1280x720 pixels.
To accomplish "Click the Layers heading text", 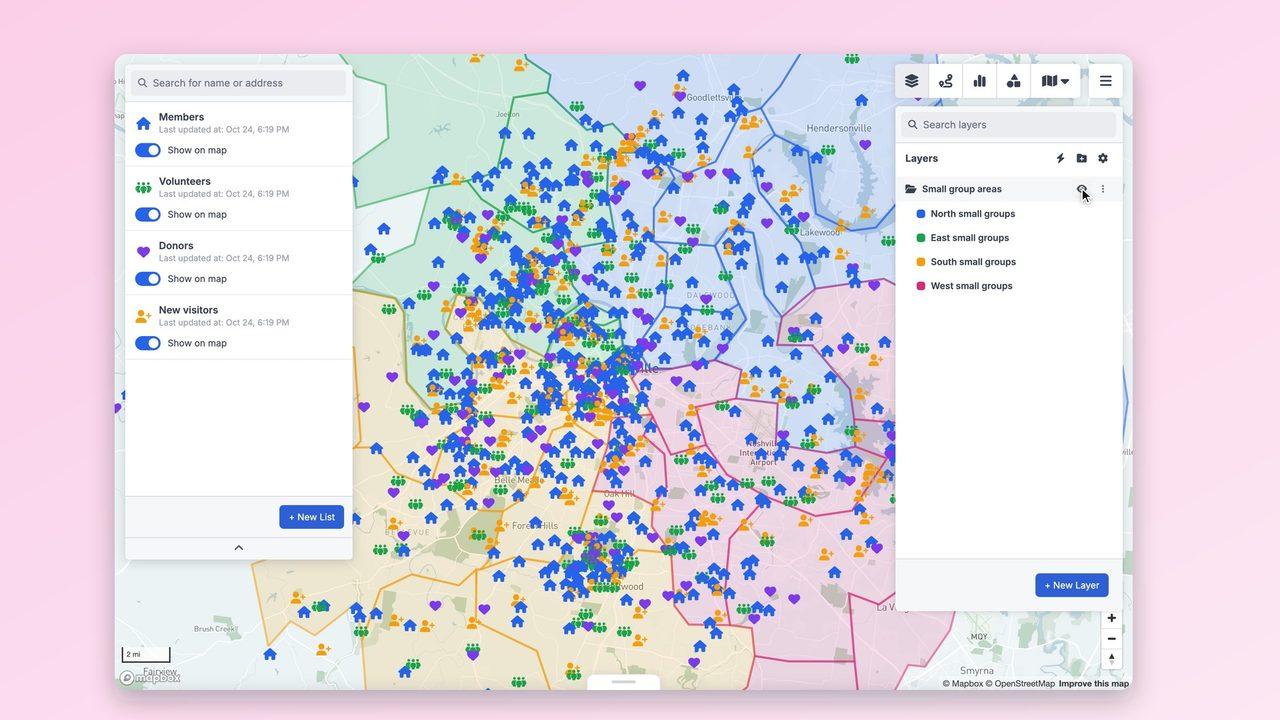I will tap(921, 158).
